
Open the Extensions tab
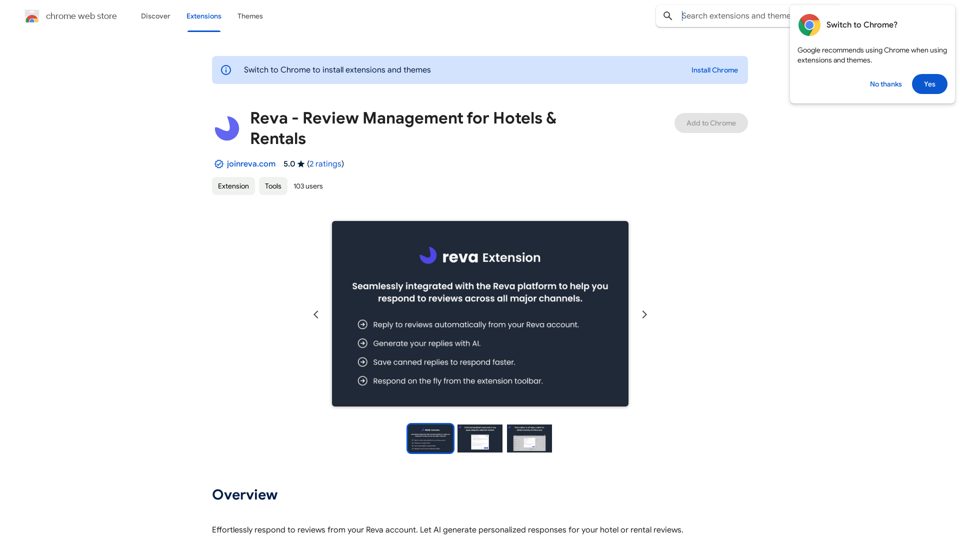click(204, 16)
